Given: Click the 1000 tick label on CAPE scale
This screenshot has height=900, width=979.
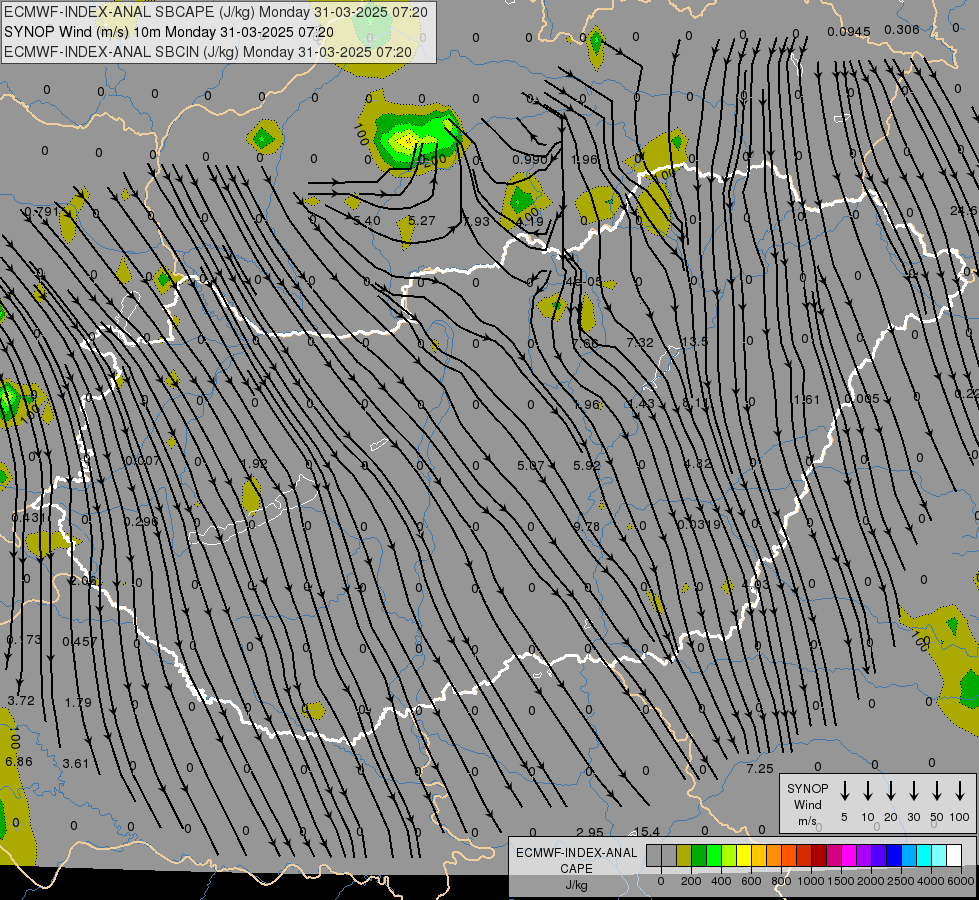Looking at the screenshot, I should coord(810,881).
